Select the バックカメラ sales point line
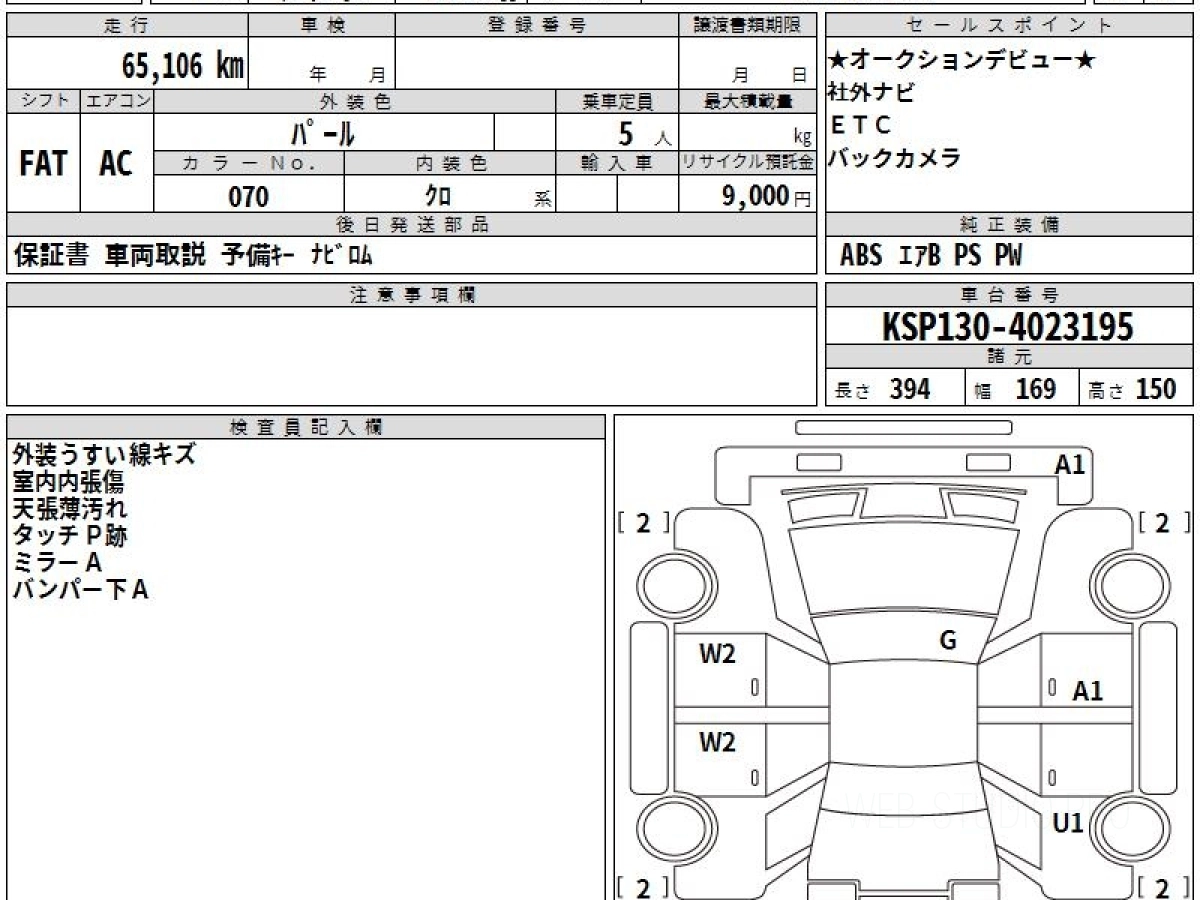Image resolution: width=1200 pixels, height=900 pixels. tap(894, 158)
